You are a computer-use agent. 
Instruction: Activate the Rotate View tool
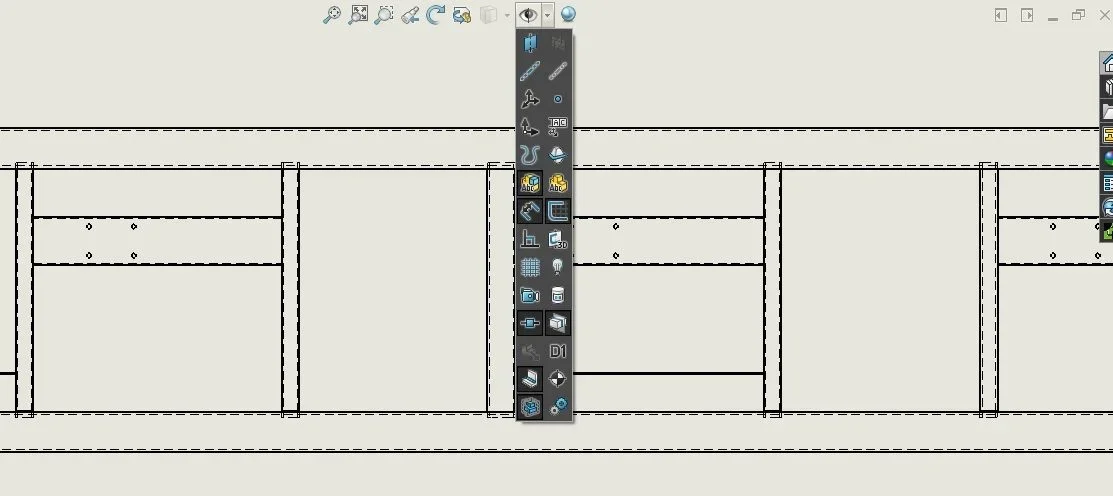tap(436, 14)
